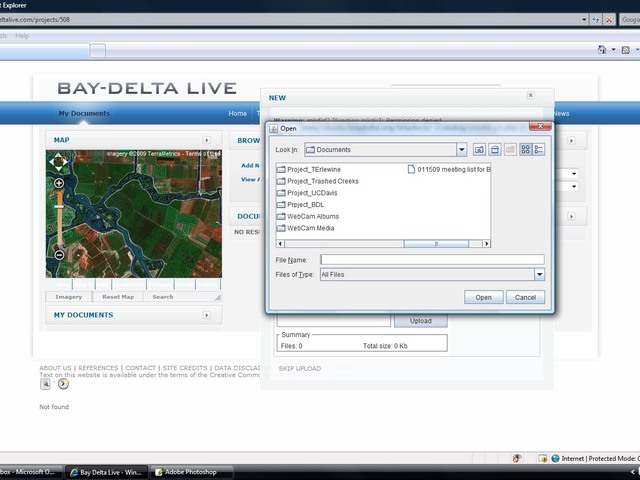Select the Project_Trashed Creeks folder

point(318,181)
